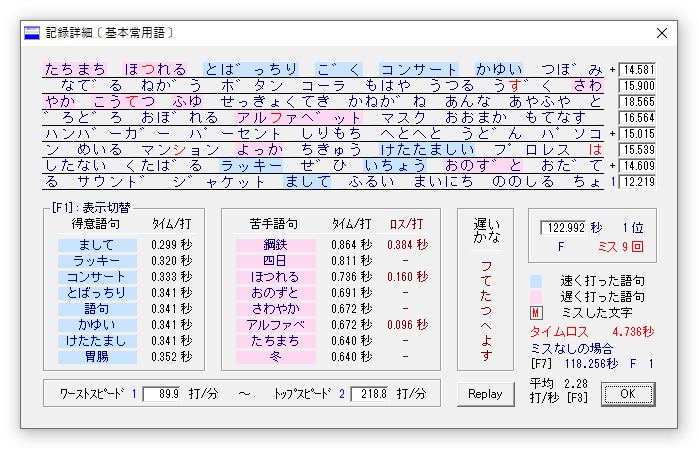
Task: Select ほつれる in the 苦手語句 list
Action: 276,277
